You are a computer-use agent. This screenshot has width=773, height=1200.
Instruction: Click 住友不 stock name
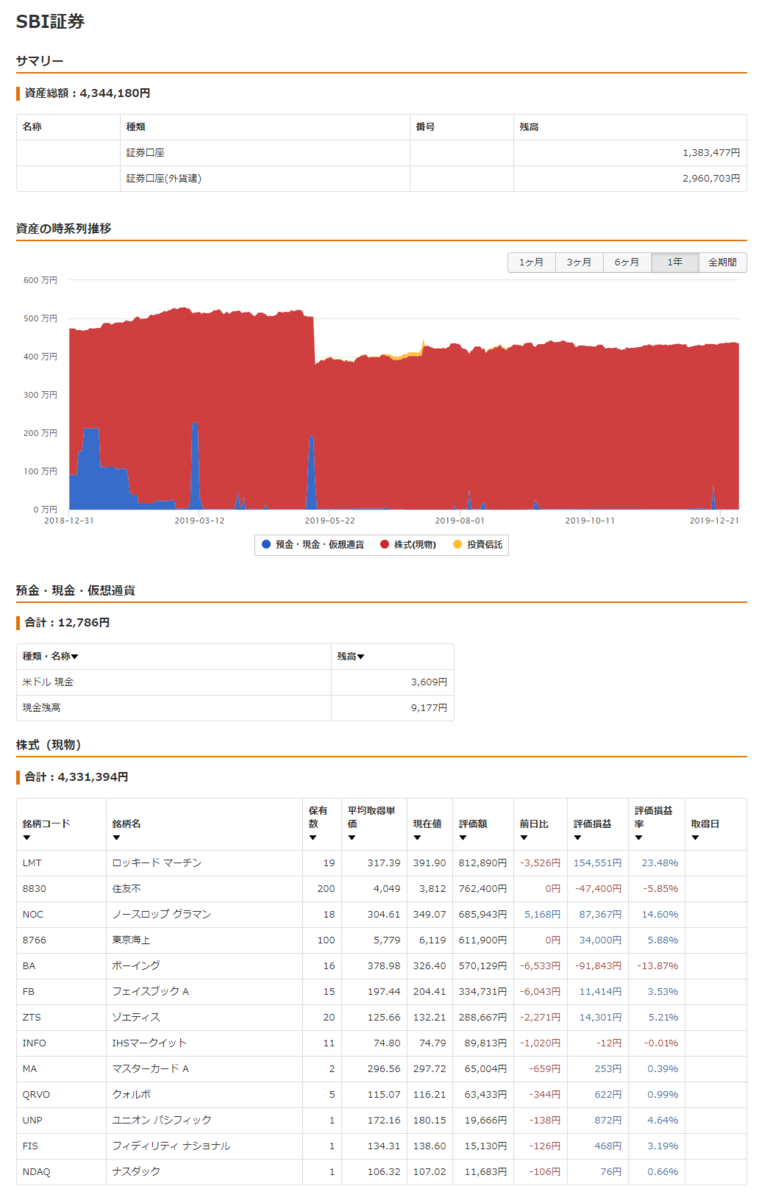126,888
